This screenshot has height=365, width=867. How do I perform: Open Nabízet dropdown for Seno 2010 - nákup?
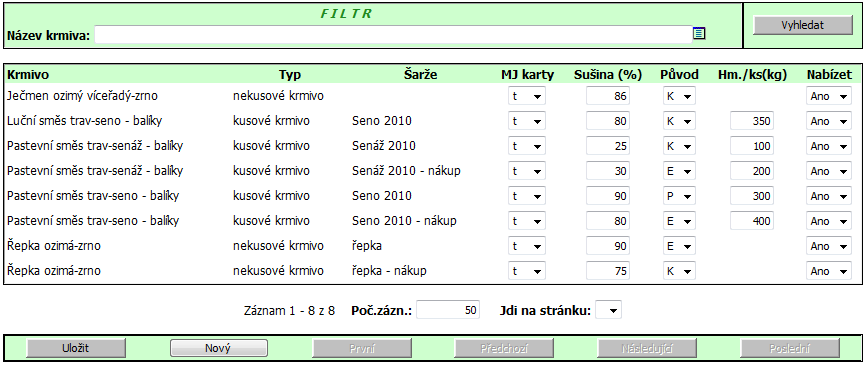click(x=829, y=221)
